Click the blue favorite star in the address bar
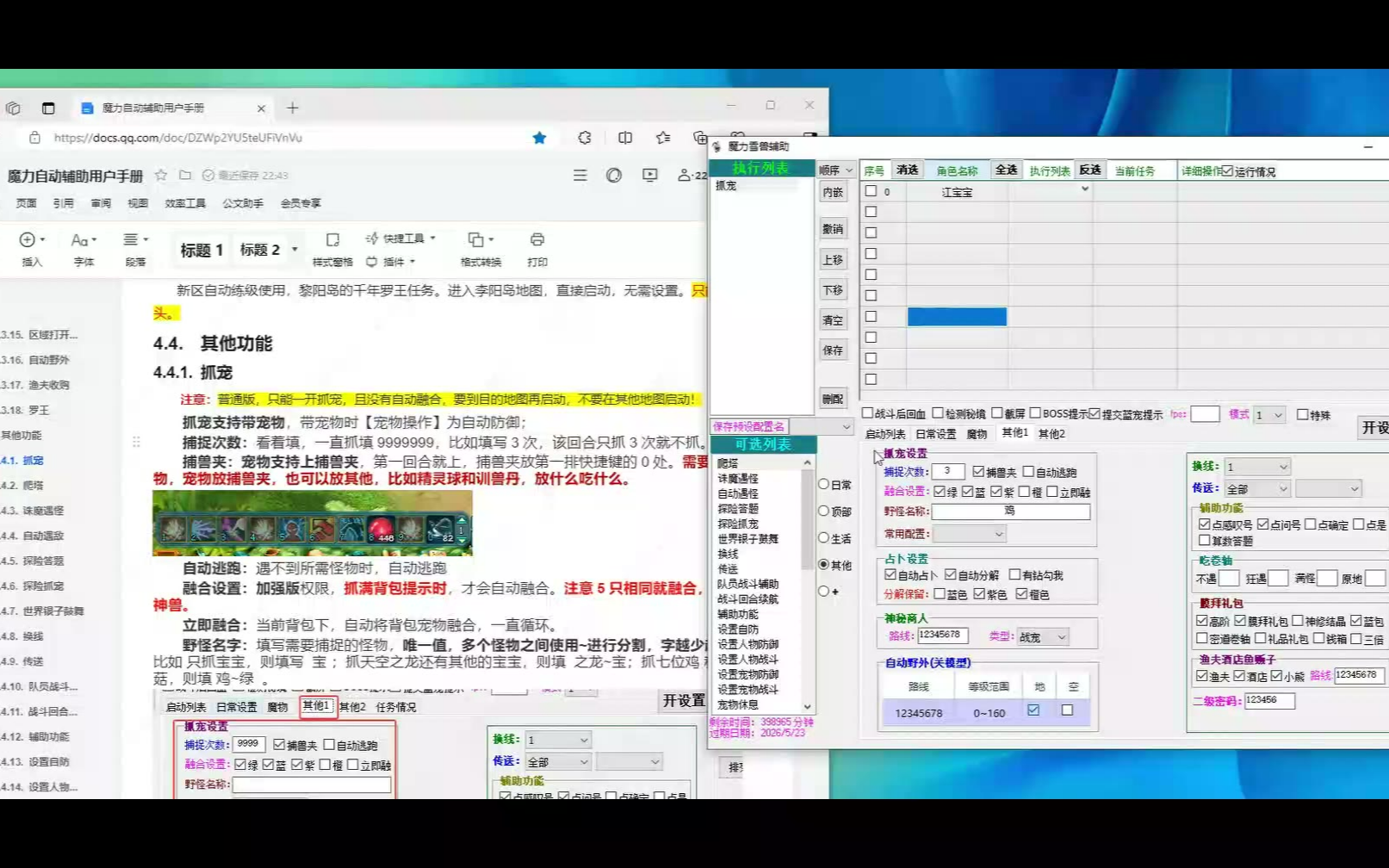This screenshot has height=868, width=1389. 539,138
